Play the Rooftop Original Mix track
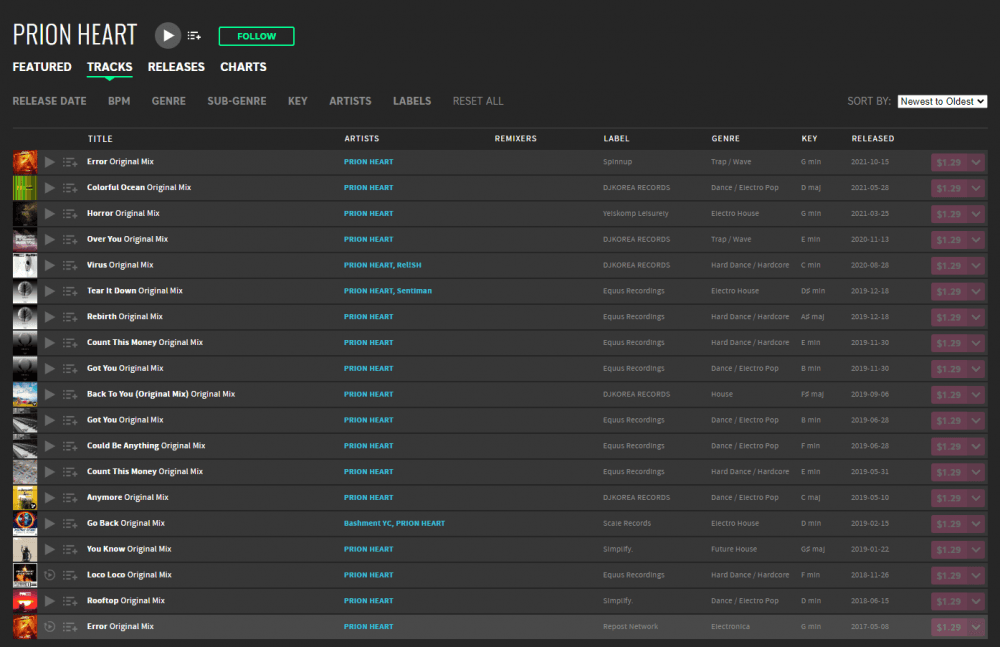1000x647 pixels. (50, 601)
